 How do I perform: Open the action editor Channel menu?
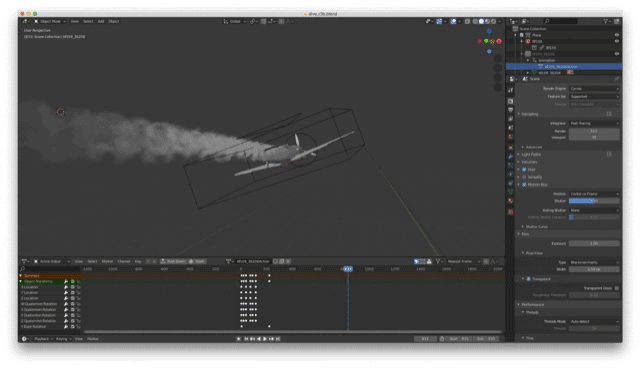click(x=124, y=261)
